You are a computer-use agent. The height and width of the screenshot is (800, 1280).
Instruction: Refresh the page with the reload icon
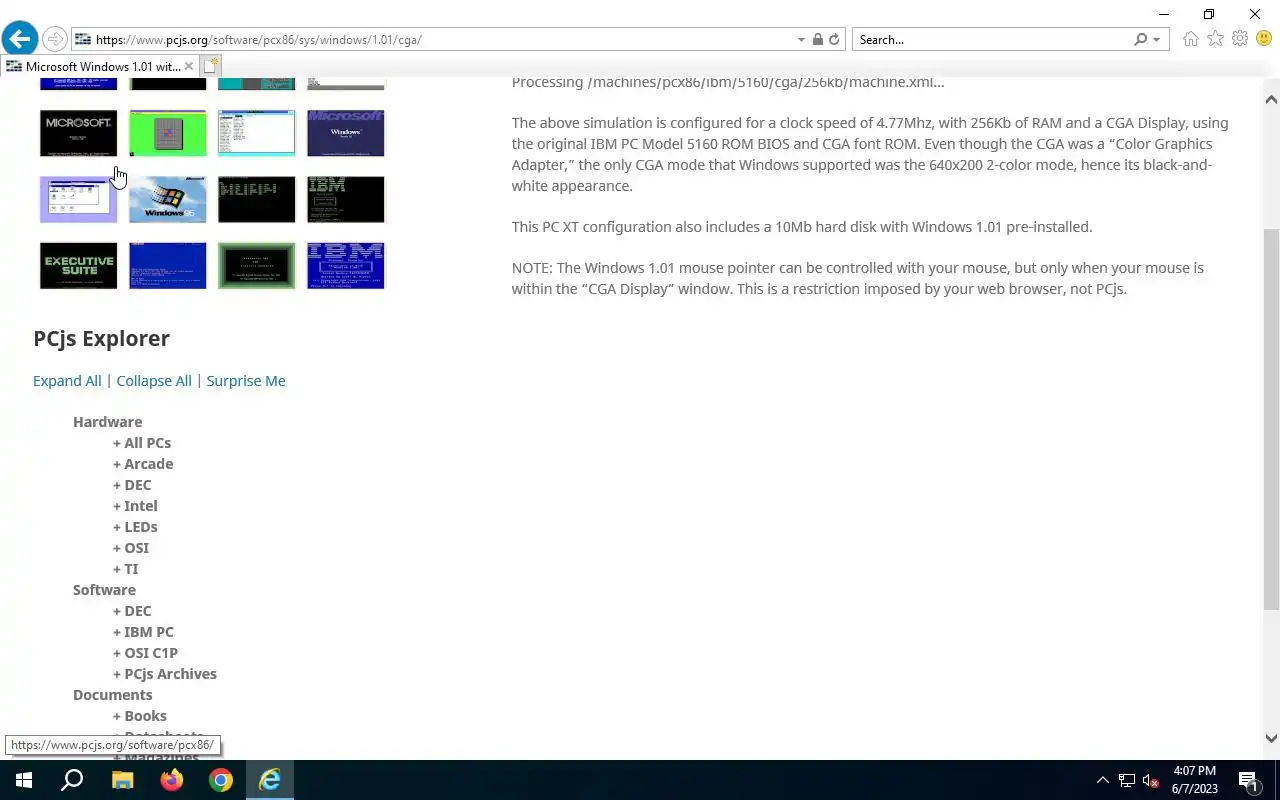(834, 40)
